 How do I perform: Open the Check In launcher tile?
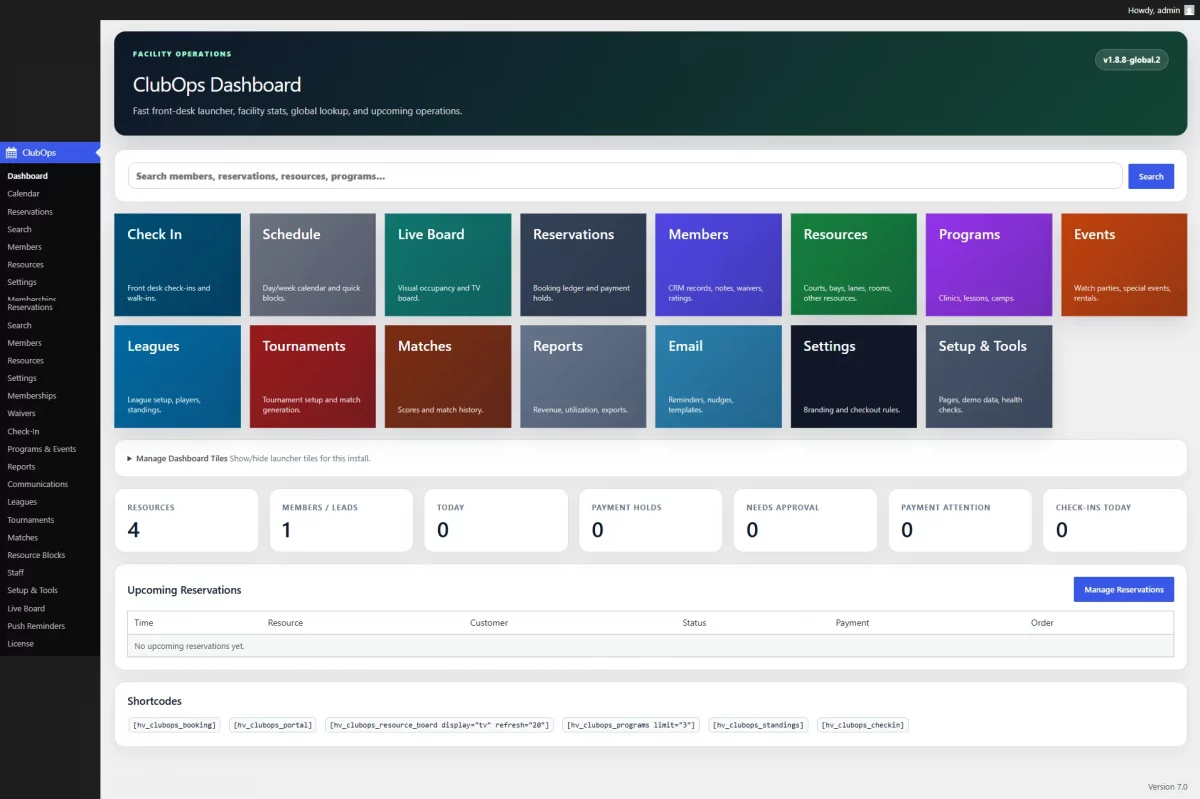178,265
